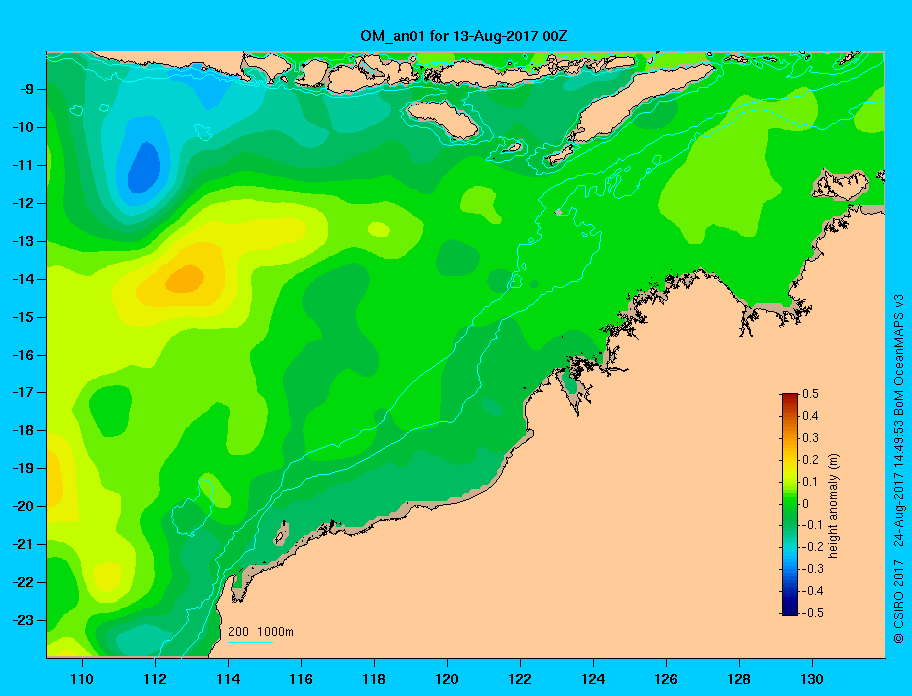The width and height of the screenshot is (912, 696).
Task: Click longitude axis label '112'
Action: [x=155, y=679]
